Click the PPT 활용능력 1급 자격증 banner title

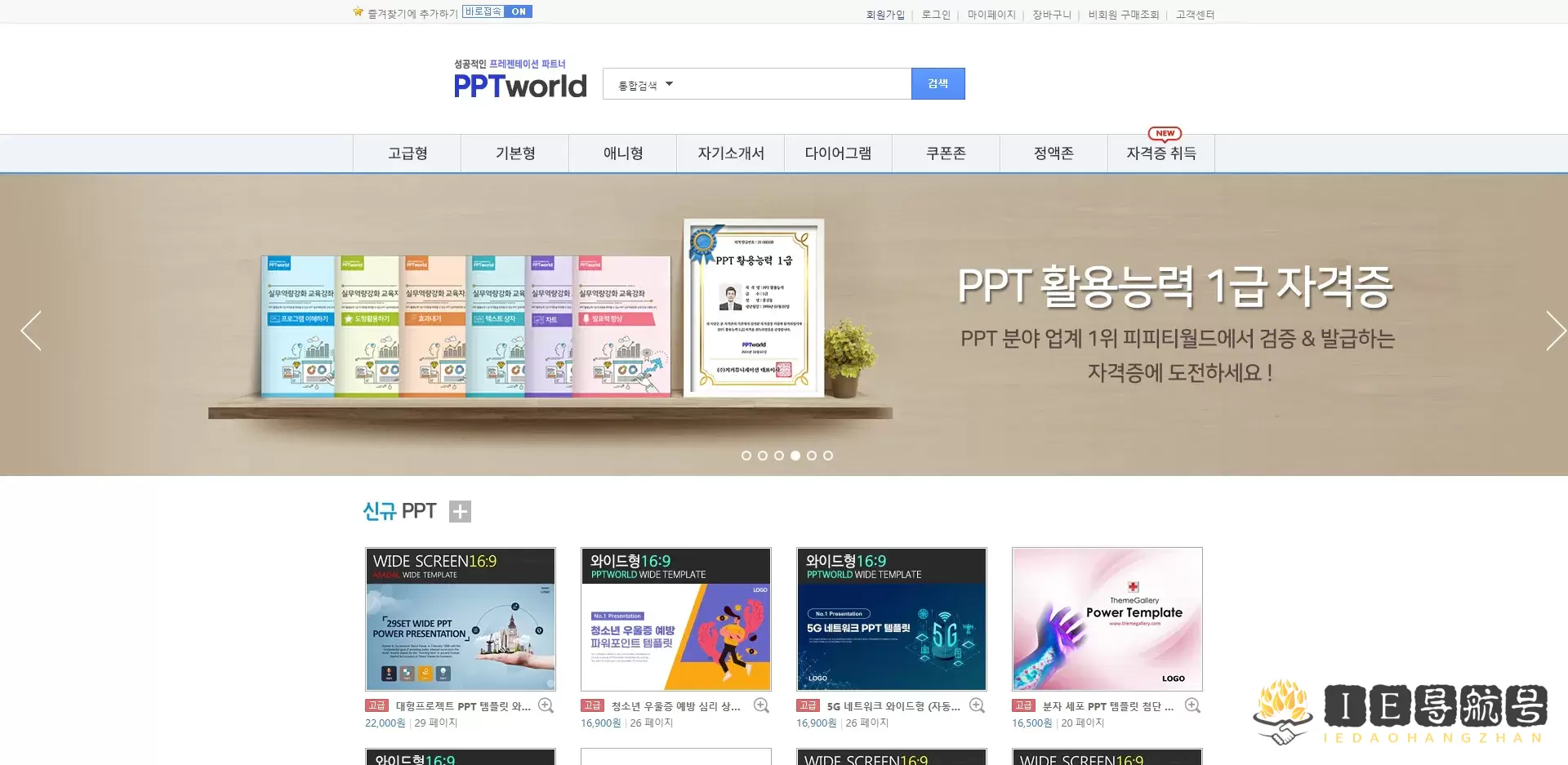(1176, 287)
